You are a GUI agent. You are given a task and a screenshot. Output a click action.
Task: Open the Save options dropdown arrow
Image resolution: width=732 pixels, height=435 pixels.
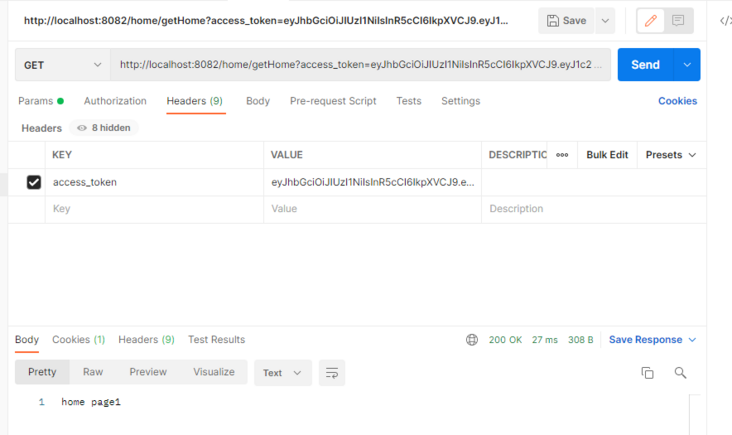click(x=605, y=21)
